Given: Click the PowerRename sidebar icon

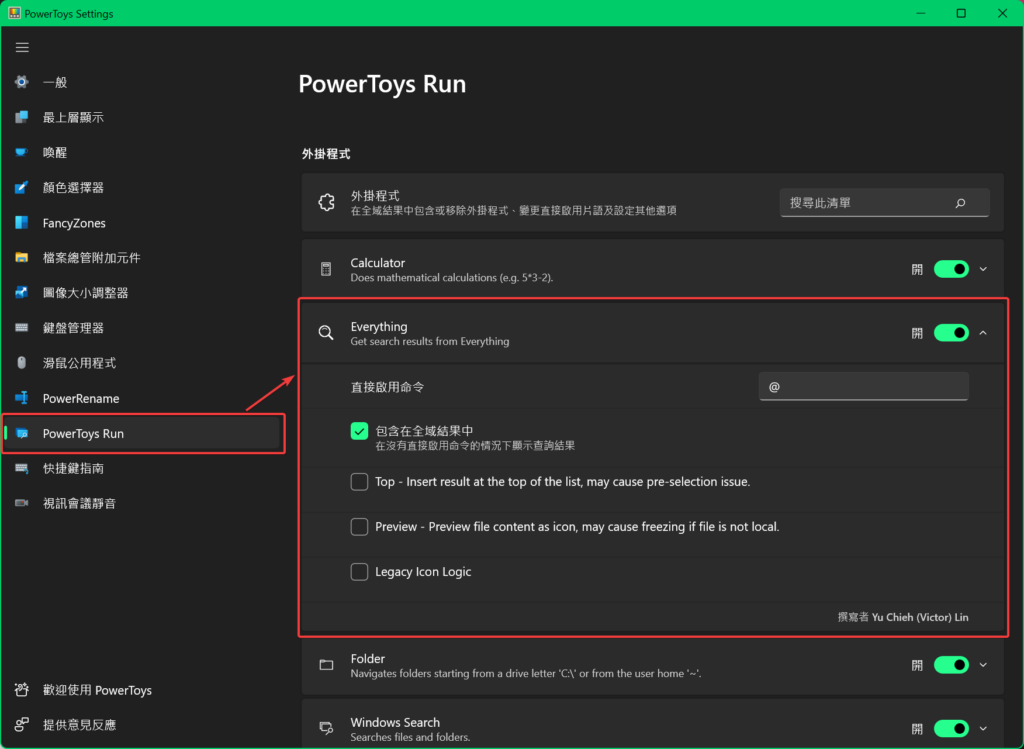Looking at the screenshot, I should click(22, 398).
